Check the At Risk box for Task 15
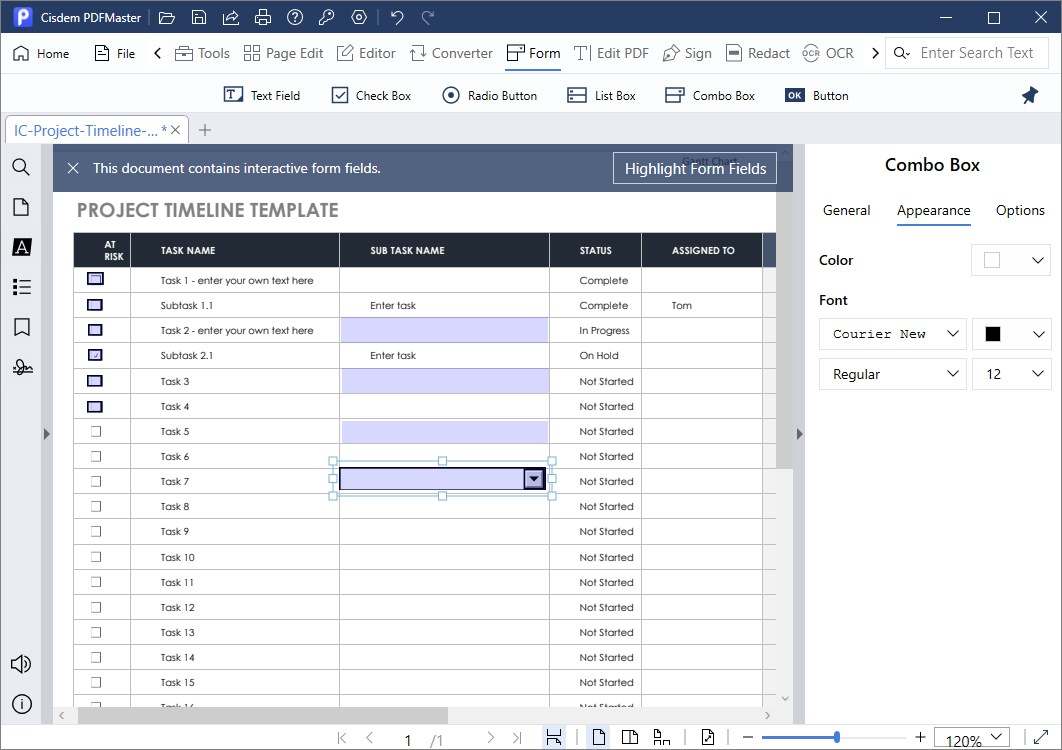Image resolution: width=1062 pixels, height=750 pixels. pyautogui.click(x=95, y=682)
